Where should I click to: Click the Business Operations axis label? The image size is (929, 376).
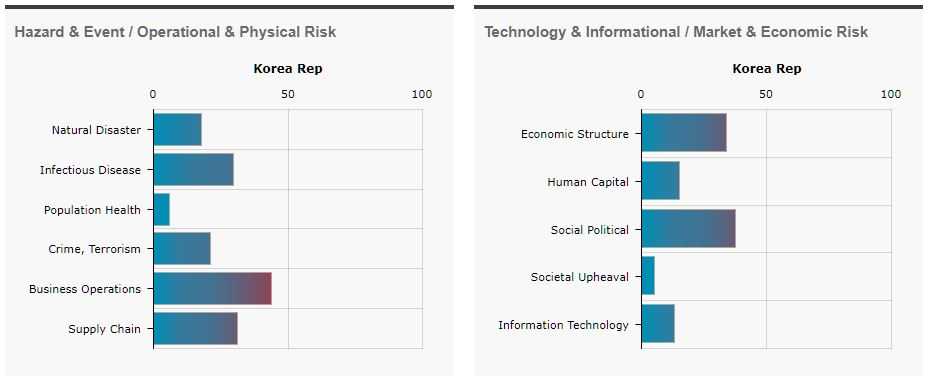click(x=85, y=289)
